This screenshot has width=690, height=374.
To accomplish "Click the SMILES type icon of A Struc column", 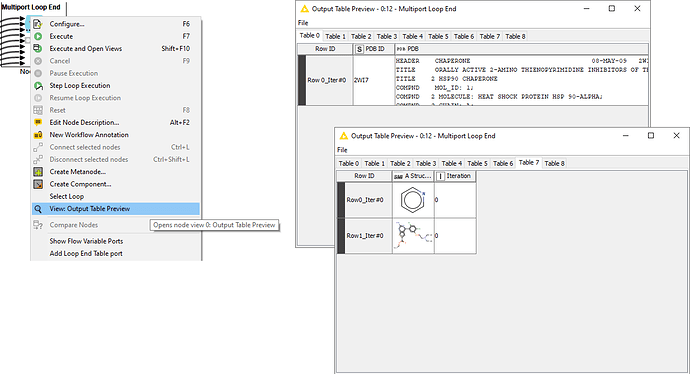I will point(398,176).
